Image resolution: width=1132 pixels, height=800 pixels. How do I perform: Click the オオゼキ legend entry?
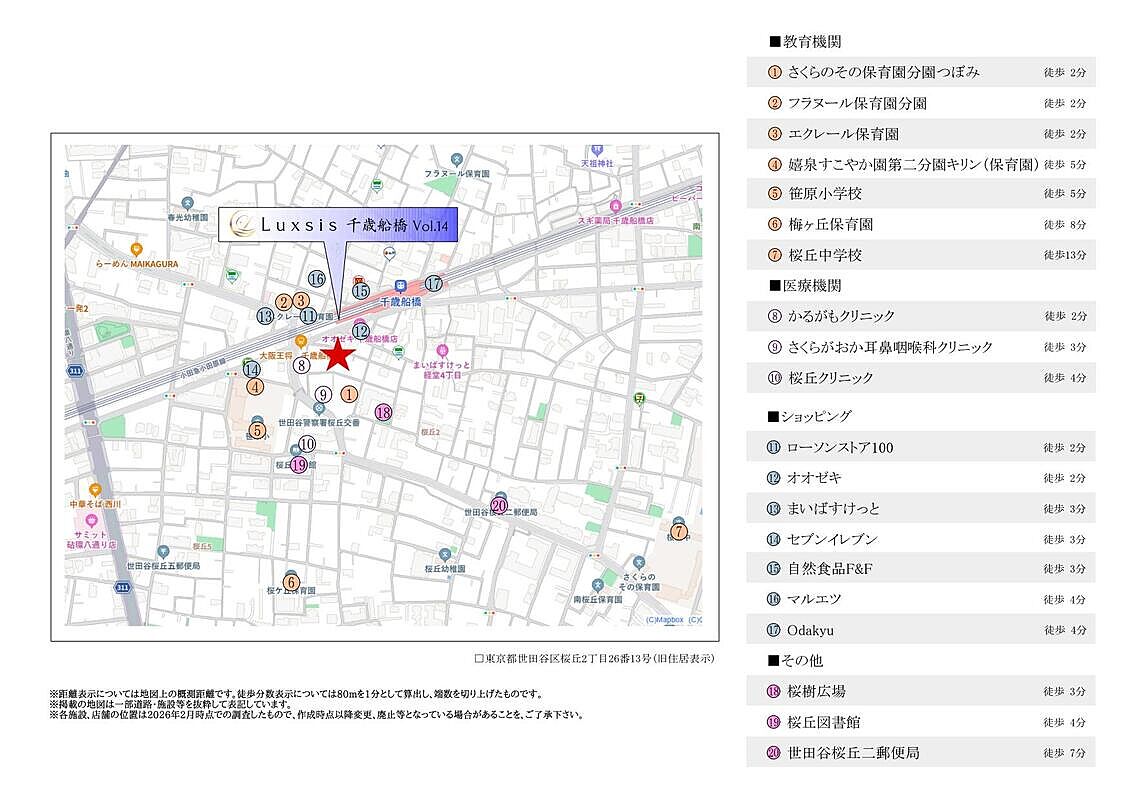pos(920,478)
